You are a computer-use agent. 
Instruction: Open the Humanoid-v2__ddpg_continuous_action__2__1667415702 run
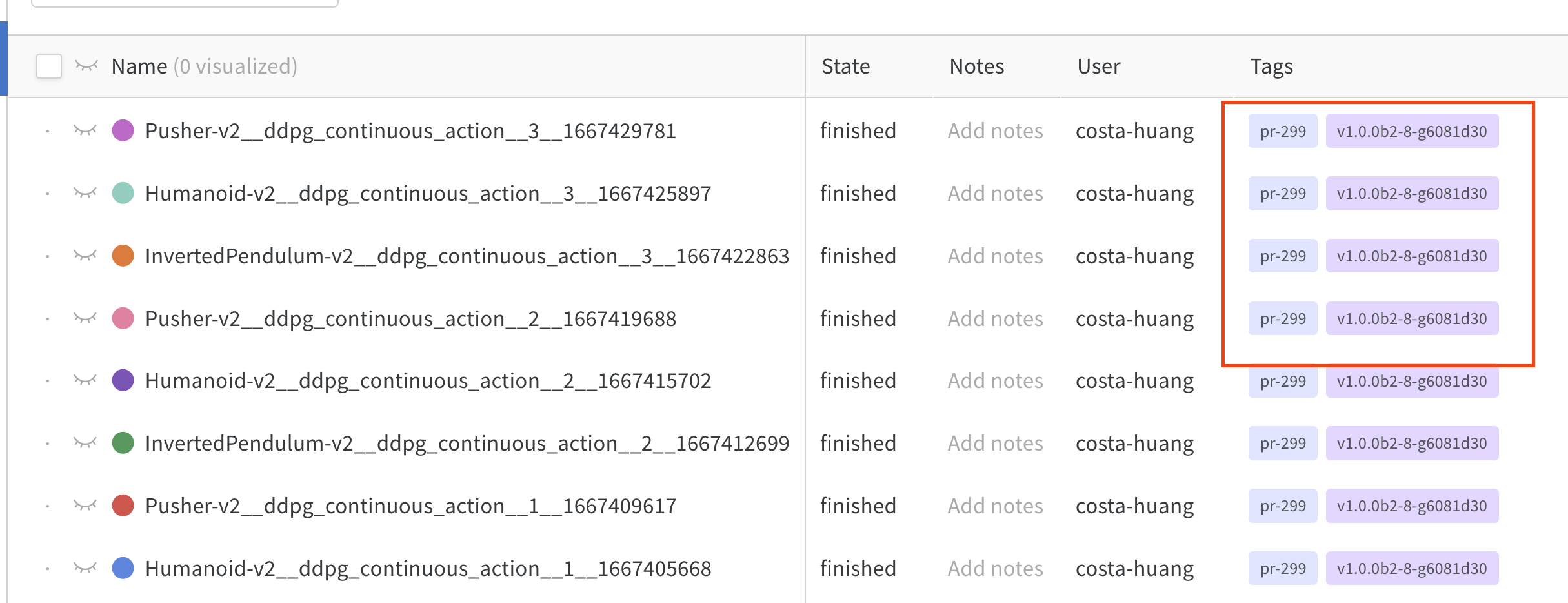click(x=428, y=380)
